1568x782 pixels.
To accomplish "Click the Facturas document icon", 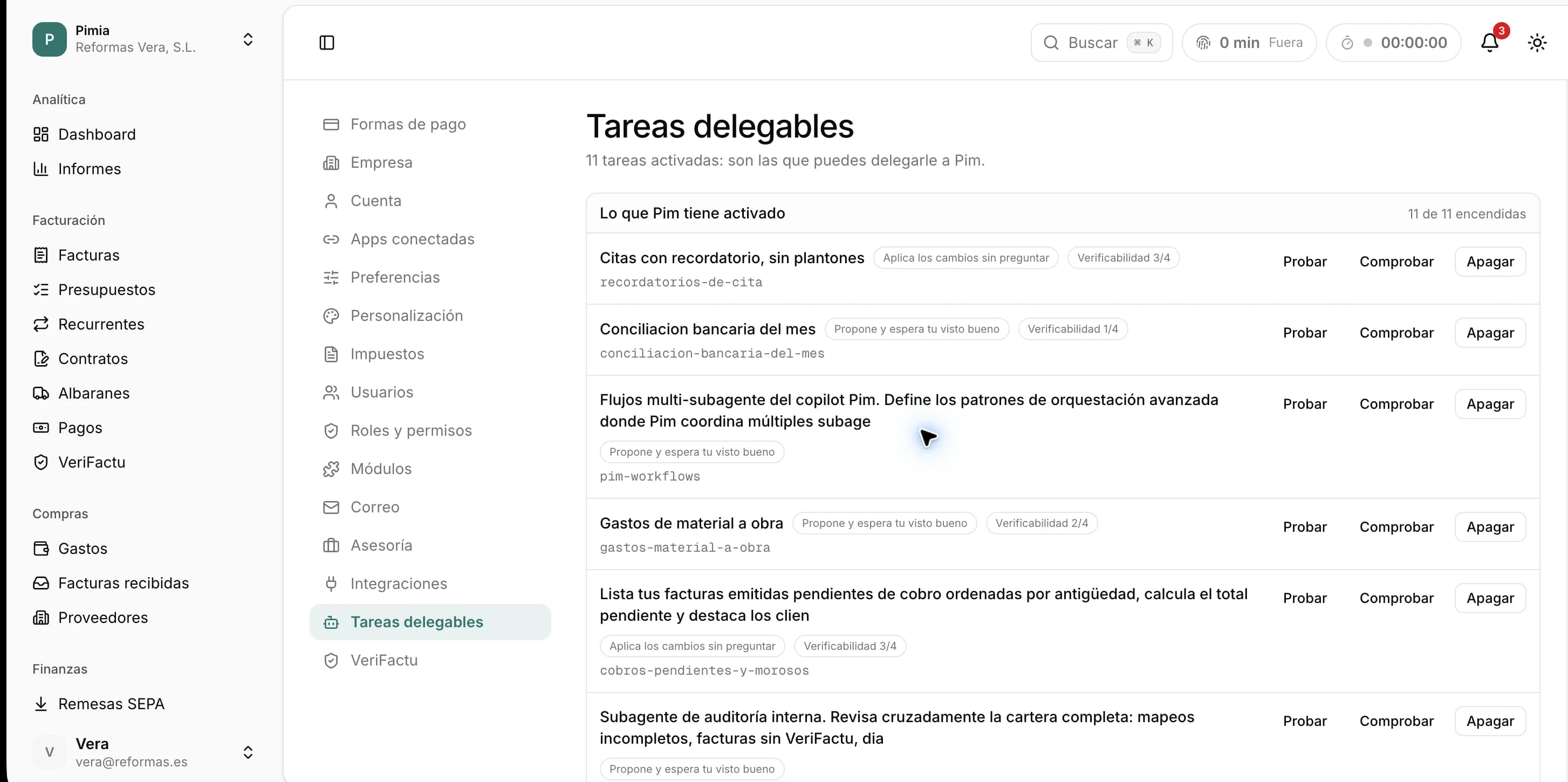I will (x=41, y=255).
